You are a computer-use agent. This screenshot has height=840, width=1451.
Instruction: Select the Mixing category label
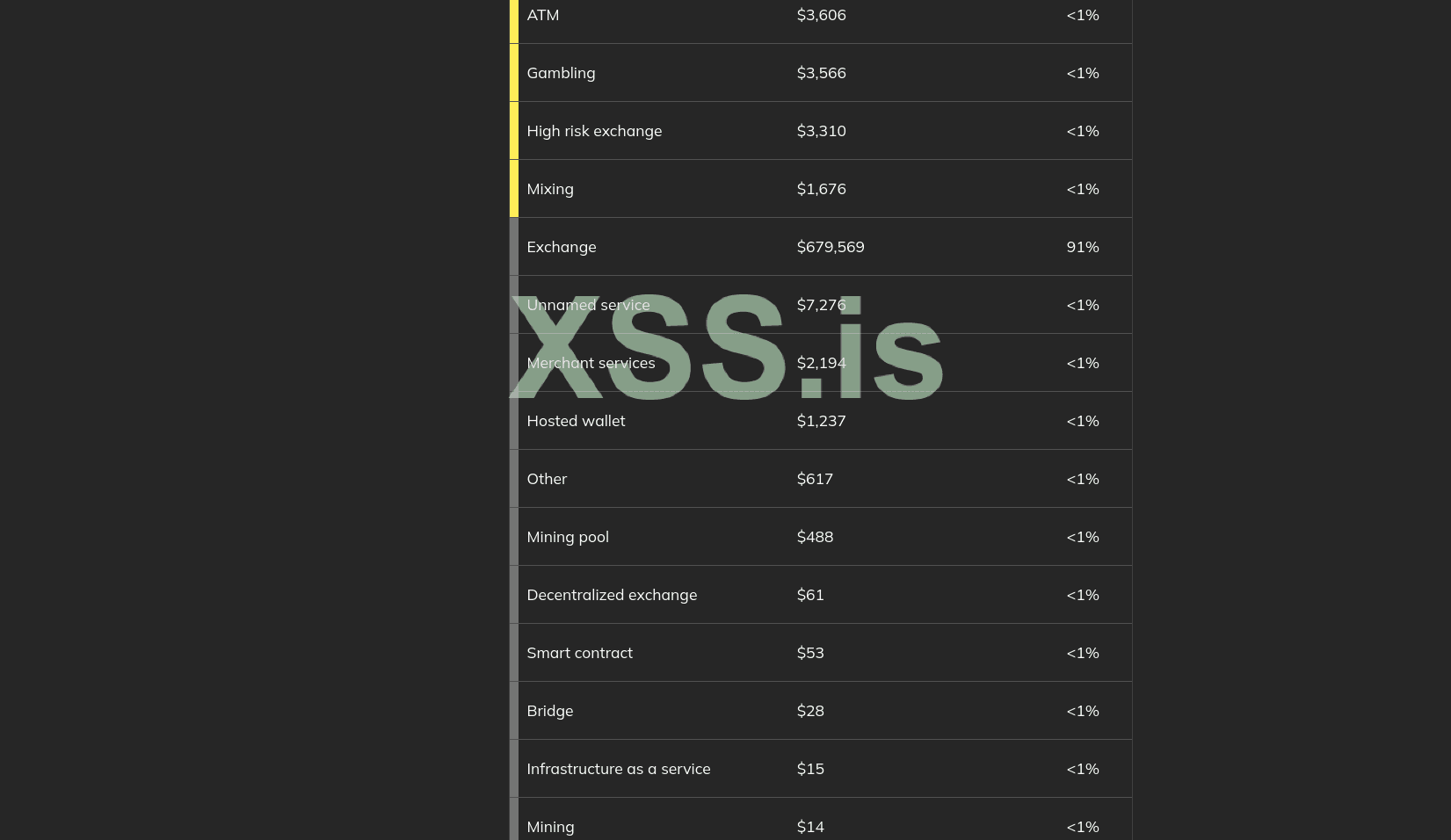(x=550, y=189)
